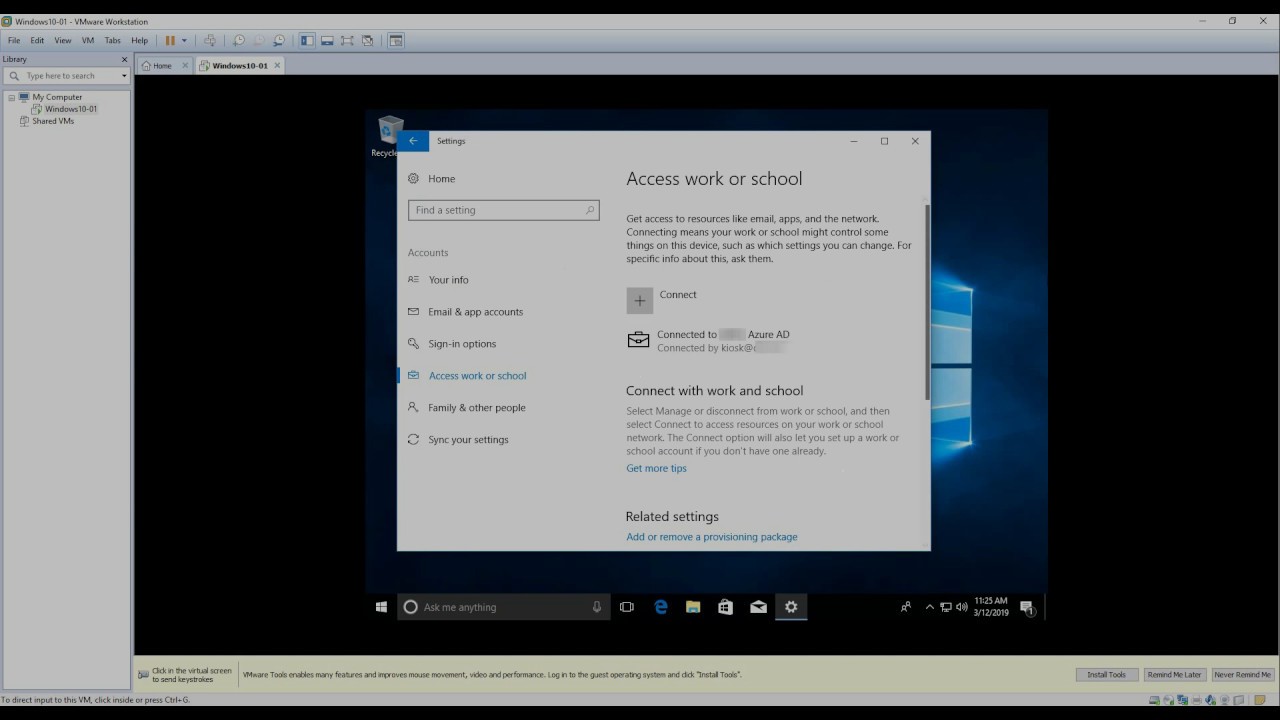Open the Action Center notification icon

[1027, 607]
